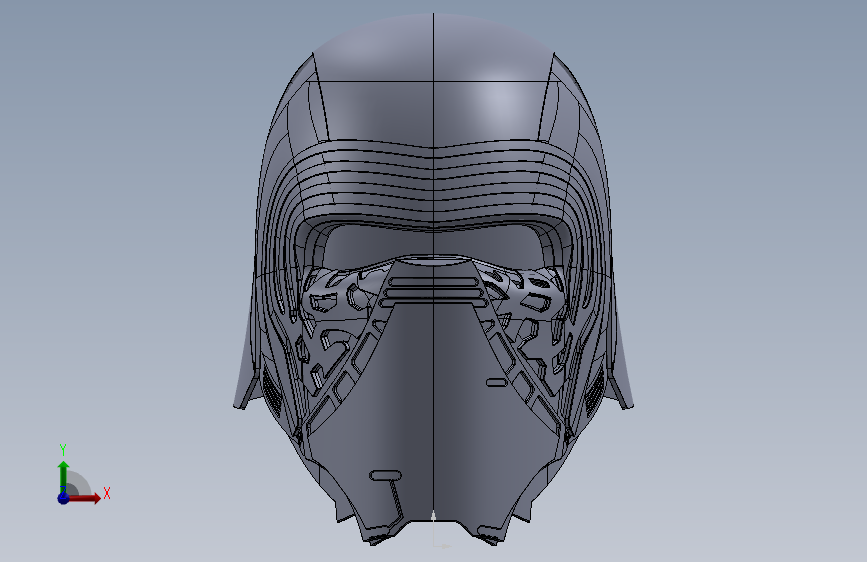The height and width of the screenshot is (562, 867).
Task: Click the red "X" axis label
Action: (107, 493)
